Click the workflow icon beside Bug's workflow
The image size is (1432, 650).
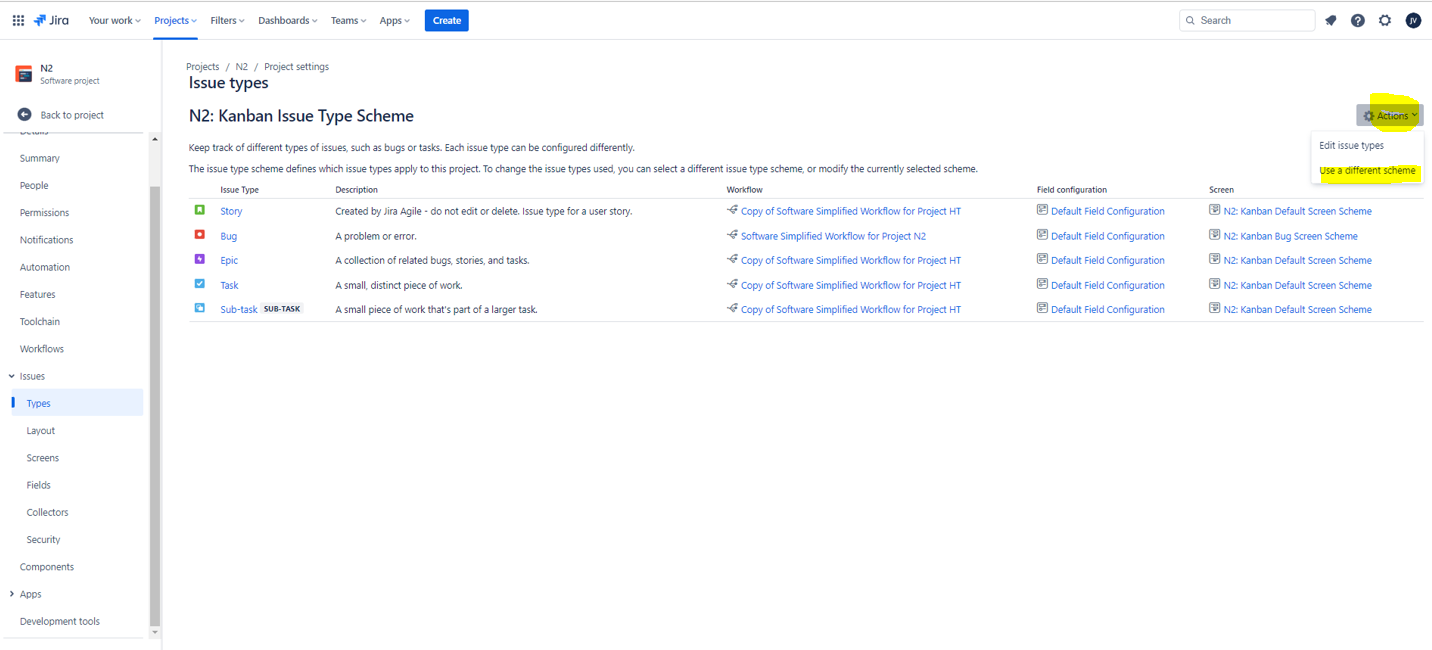(732, 235)
